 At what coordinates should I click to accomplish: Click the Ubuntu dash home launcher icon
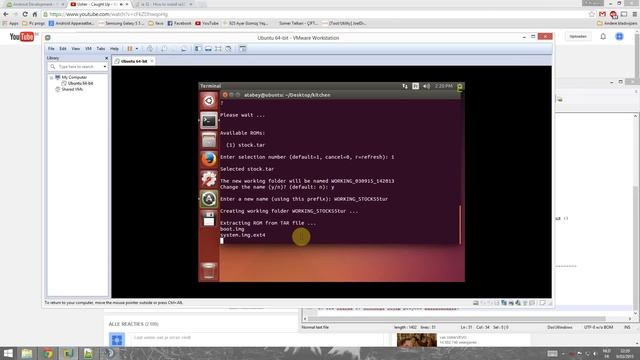tap(209, 101)
